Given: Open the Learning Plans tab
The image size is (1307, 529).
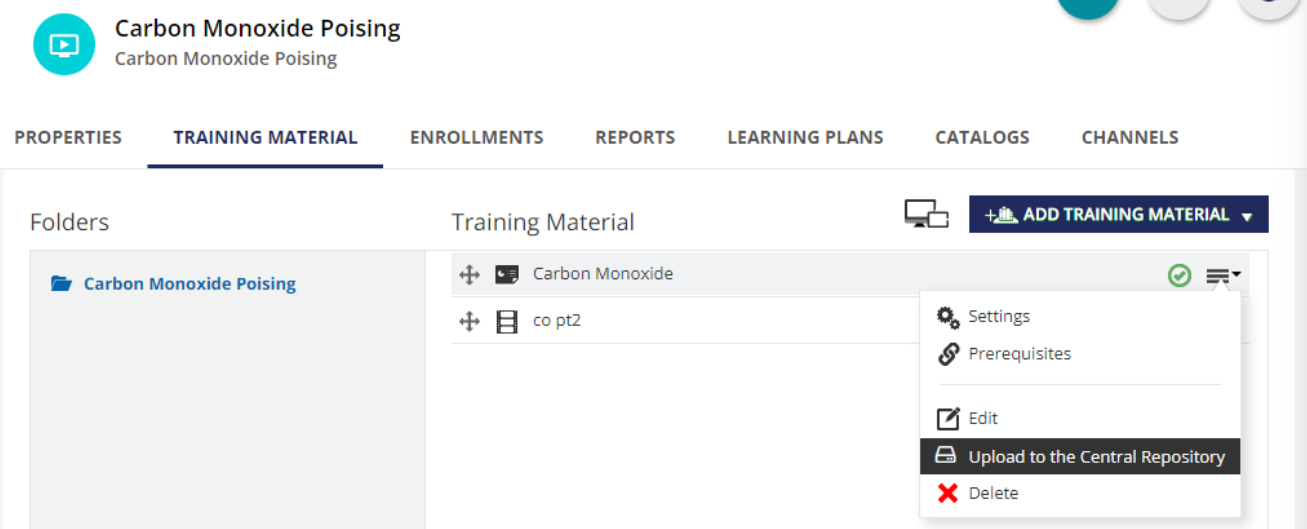Looking at the screenshot, I should pos(805,138).
